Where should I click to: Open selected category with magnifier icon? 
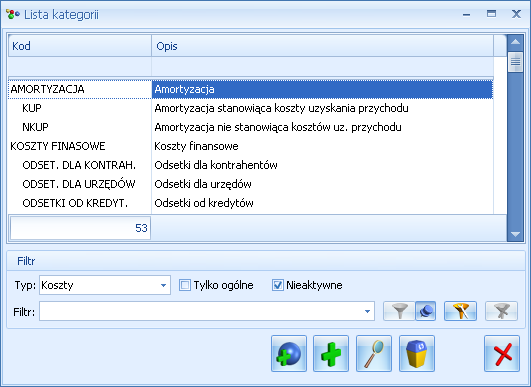pos(374,353)
